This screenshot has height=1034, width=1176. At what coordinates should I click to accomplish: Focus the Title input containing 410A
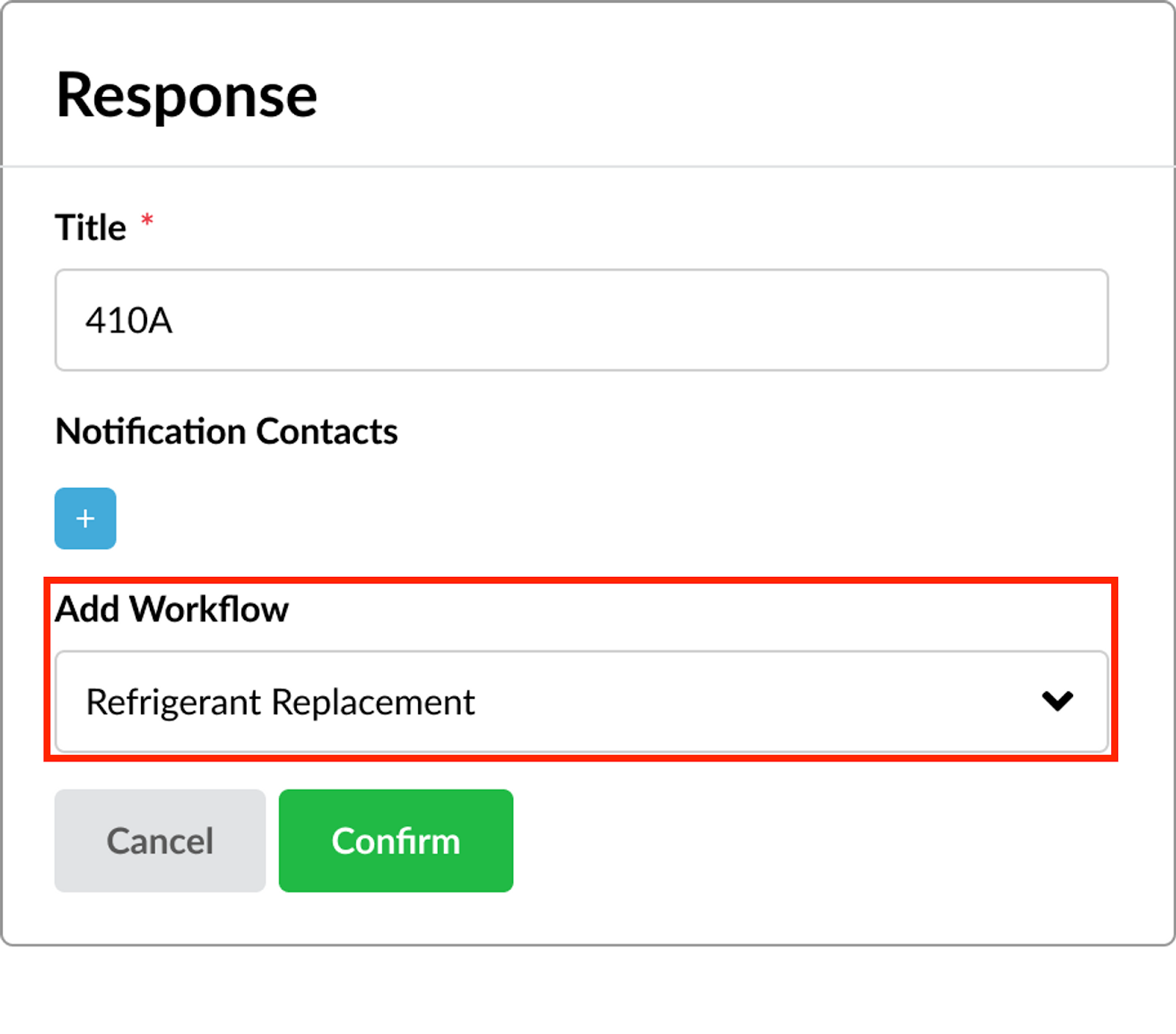[x=581, y=320]
